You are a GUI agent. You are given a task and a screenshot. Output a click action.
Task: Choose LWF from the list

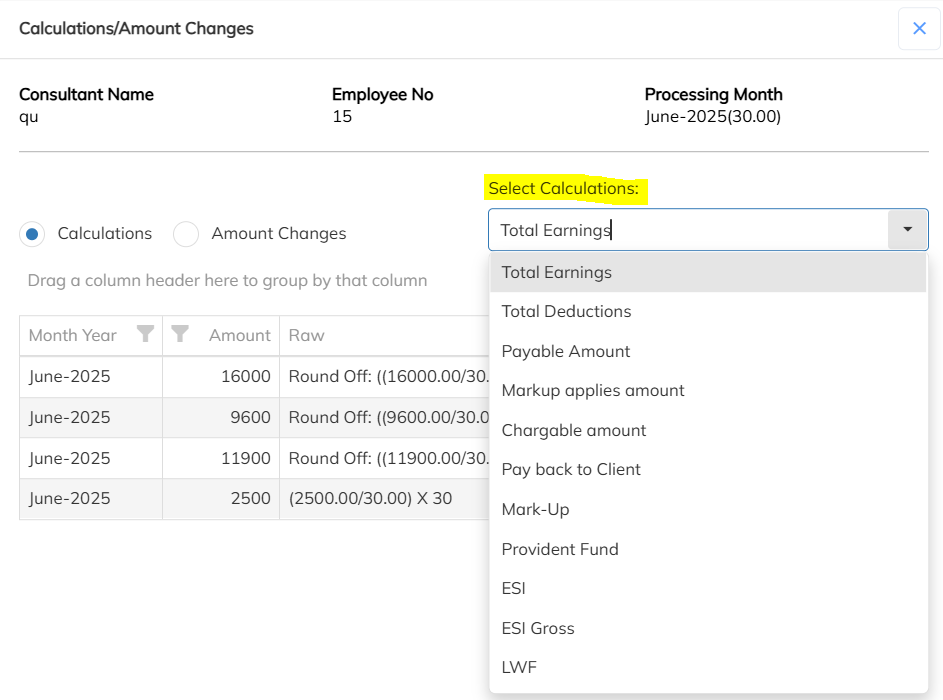click(708, 668)
